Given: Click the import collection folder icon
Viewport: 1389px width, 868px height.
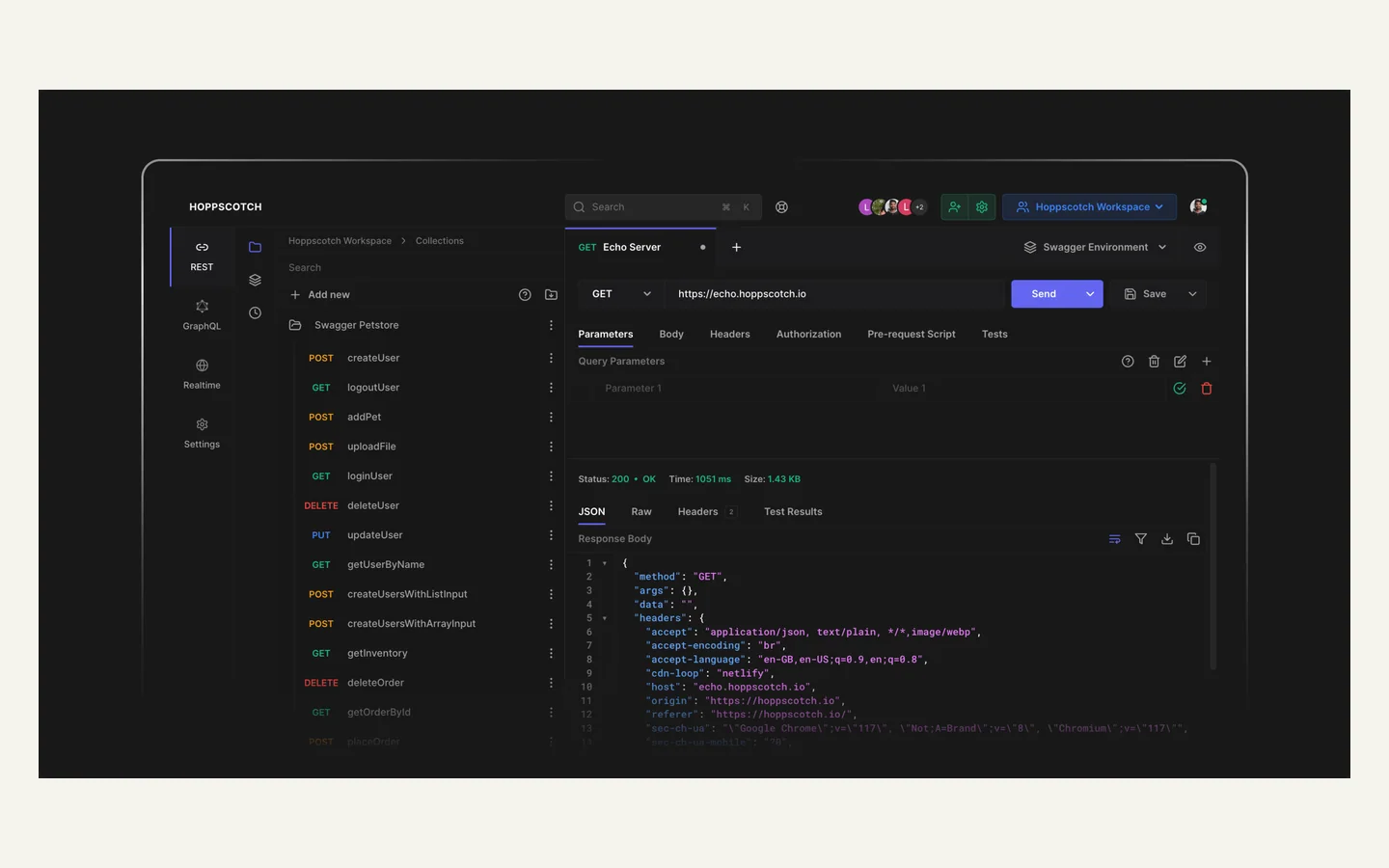Looking at the screenshot, I should 551,295.
